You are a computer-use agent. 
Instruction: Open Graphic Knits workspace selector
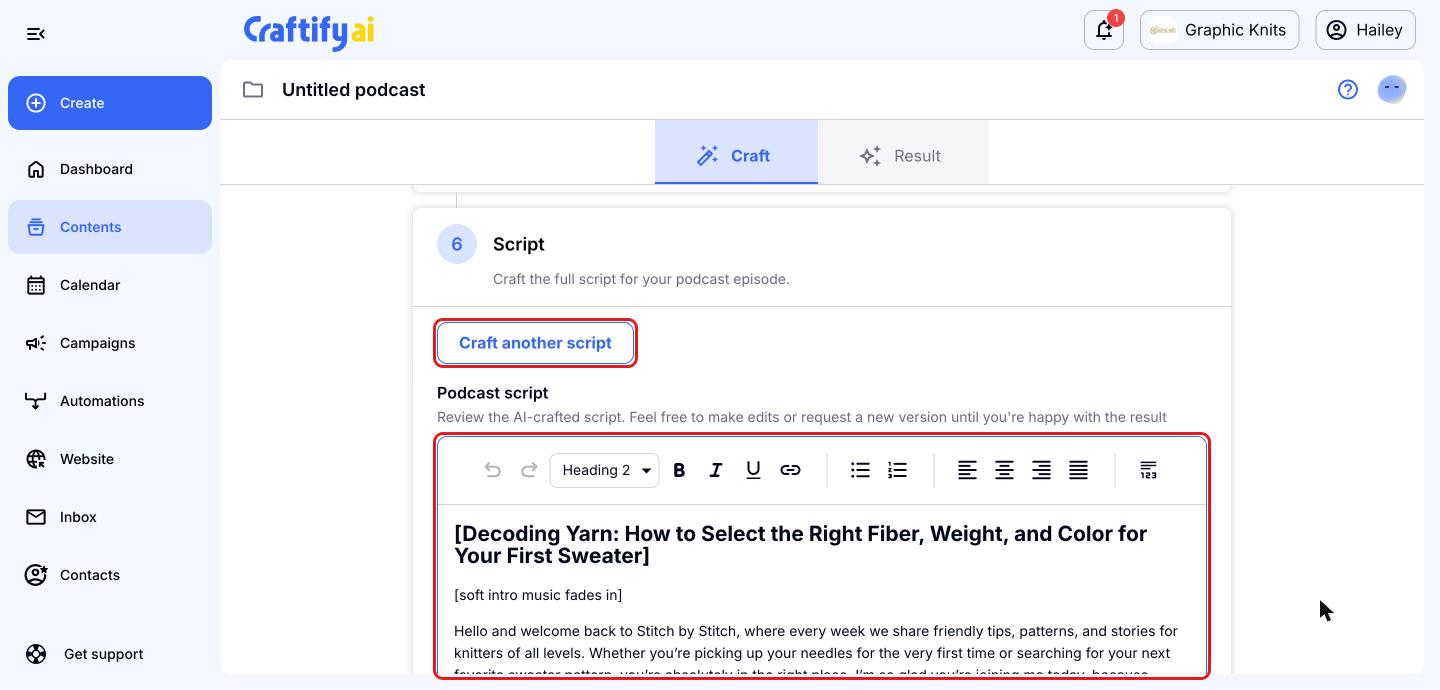[x=1219, y=30]
